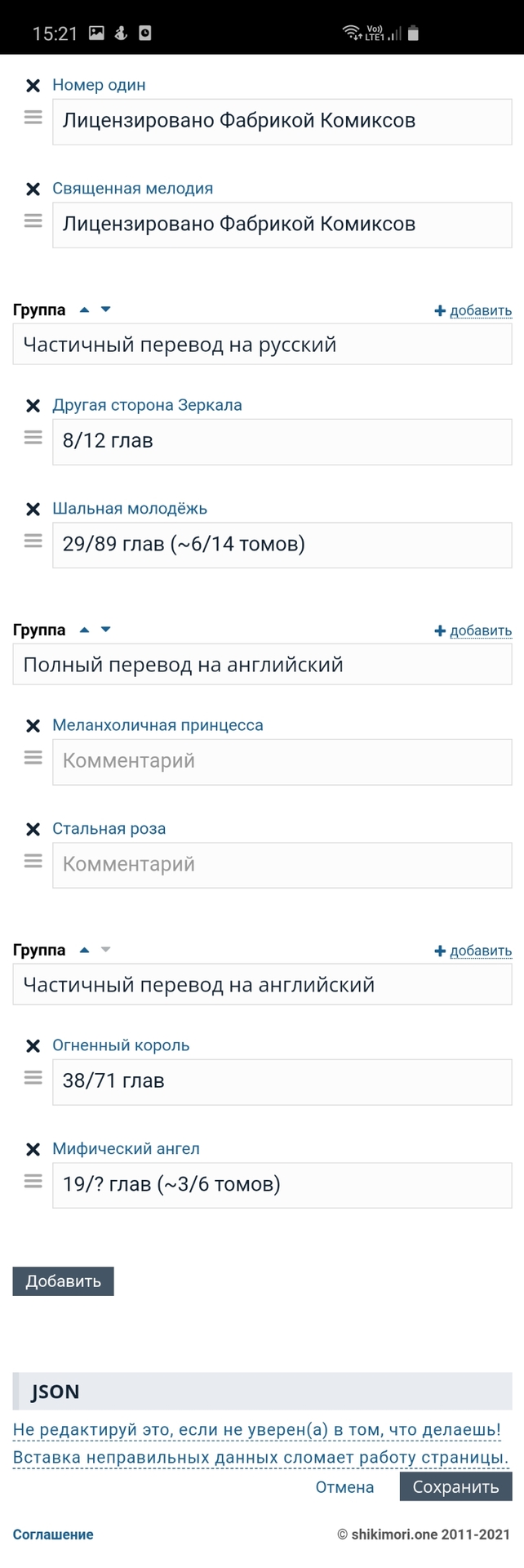
Task: Move 'Полный перевод на английский' group down
Action: (x=105, y=630)
